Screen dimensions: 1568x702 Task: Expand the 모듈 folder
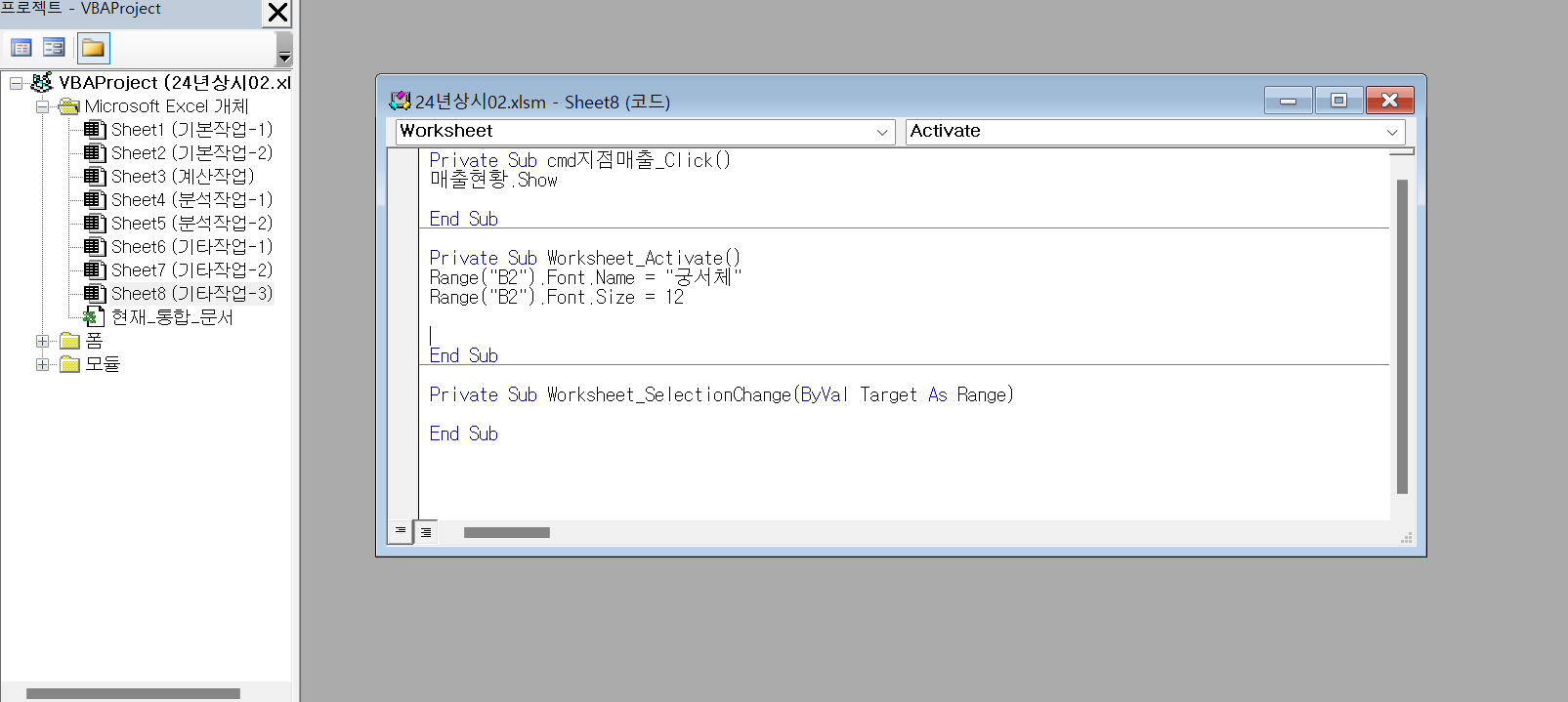pos(42,364)
